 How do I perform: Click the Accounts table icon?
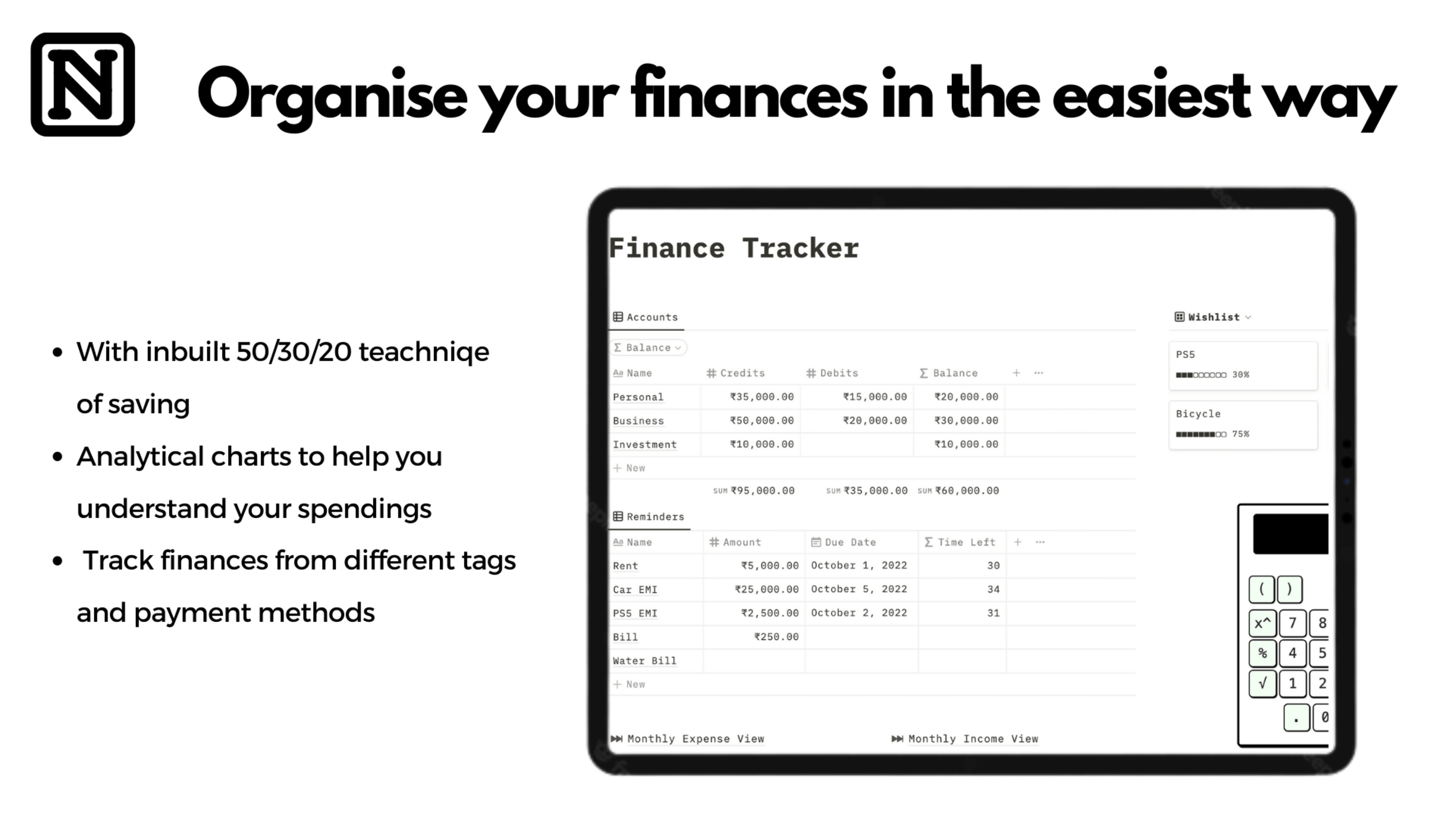point(618,316)
